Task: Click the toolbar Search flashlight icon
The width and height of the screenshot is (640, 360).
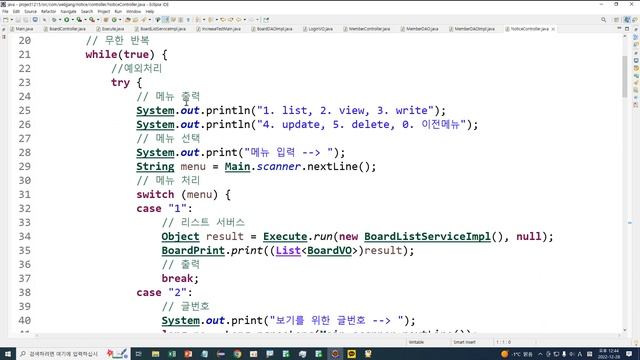Action: (144, 20)
